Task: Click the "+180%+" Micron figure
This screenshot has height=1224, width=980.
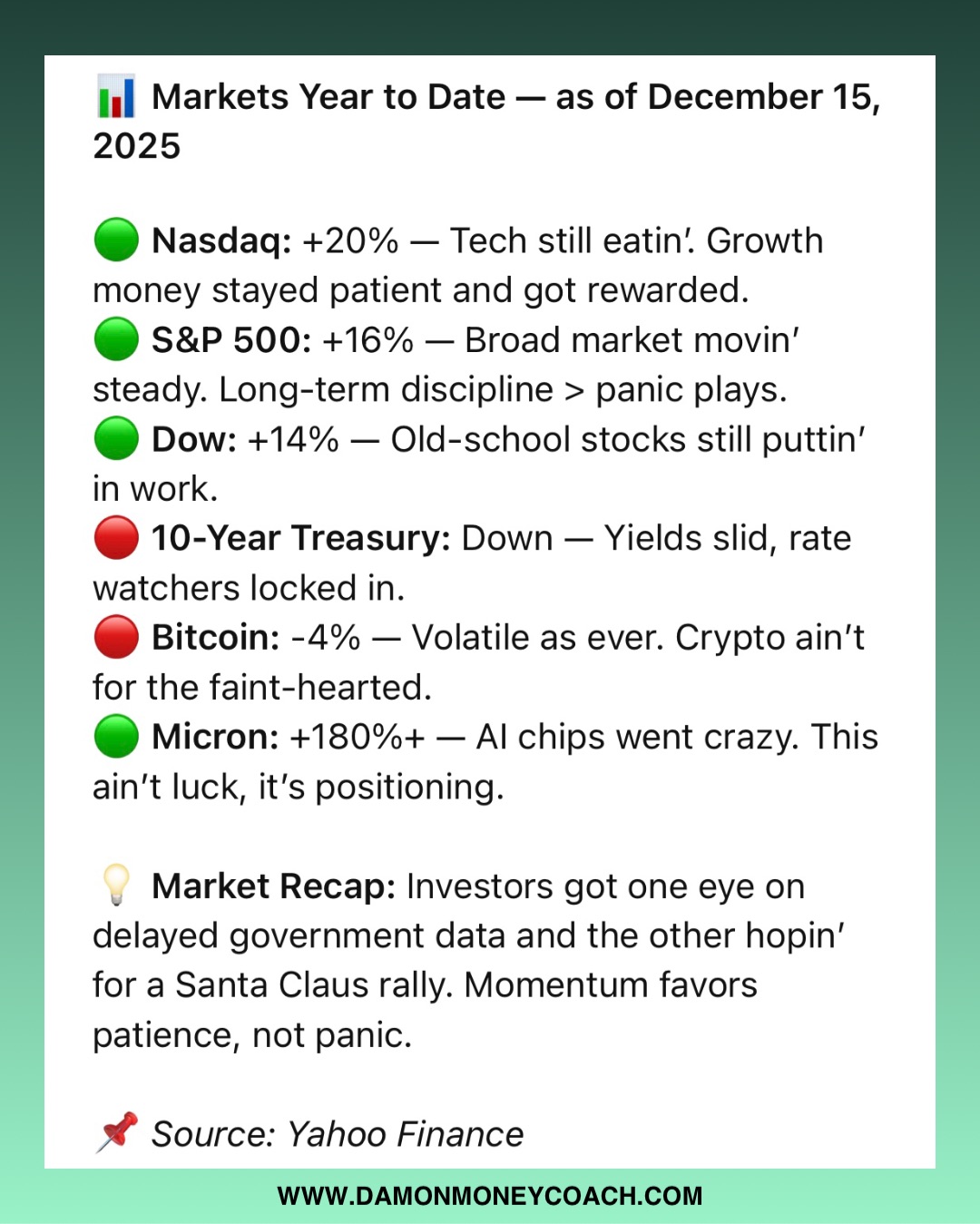Action: (x=357, y=738)
